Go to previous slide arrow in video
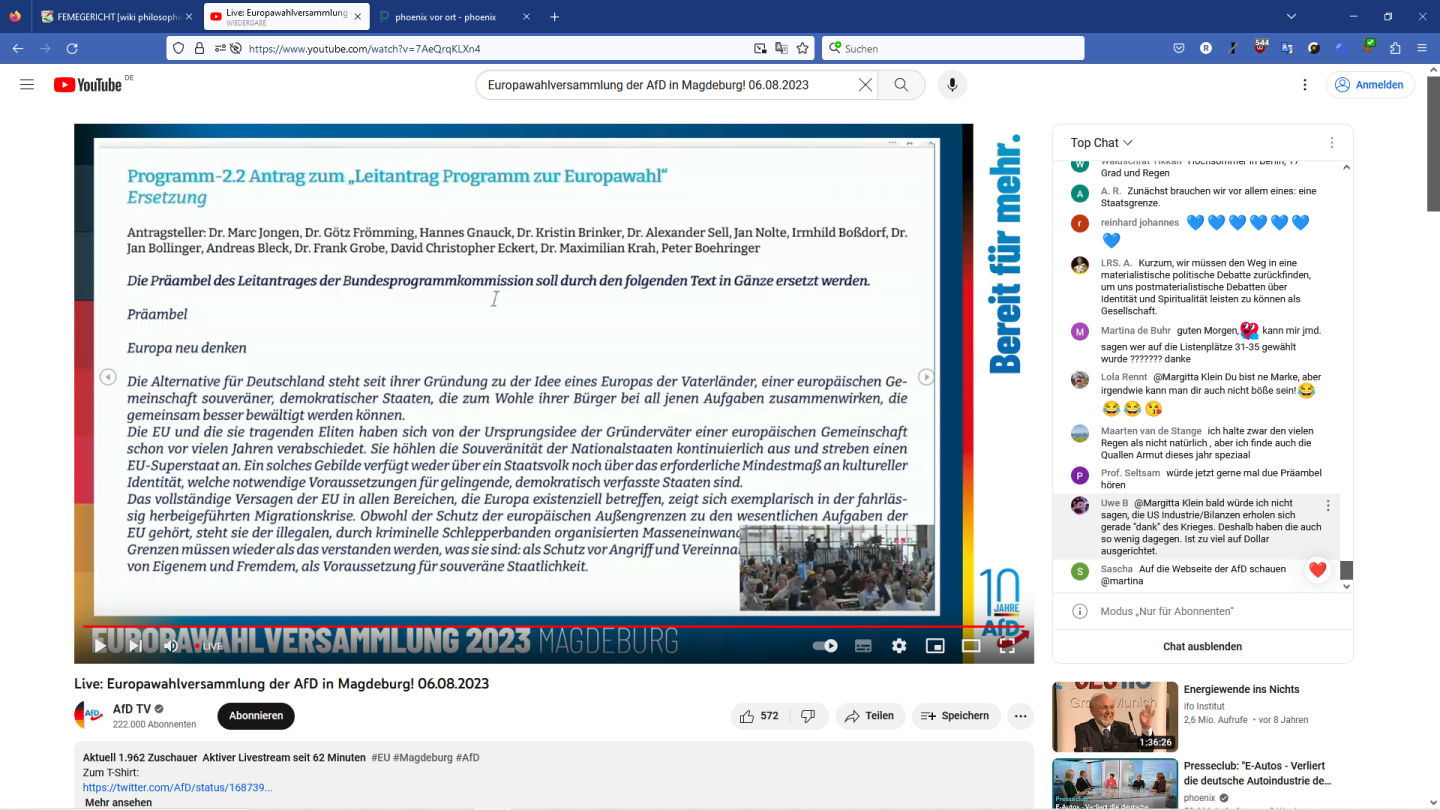Screen dimensions: 1440x810 tap(107, 377)
